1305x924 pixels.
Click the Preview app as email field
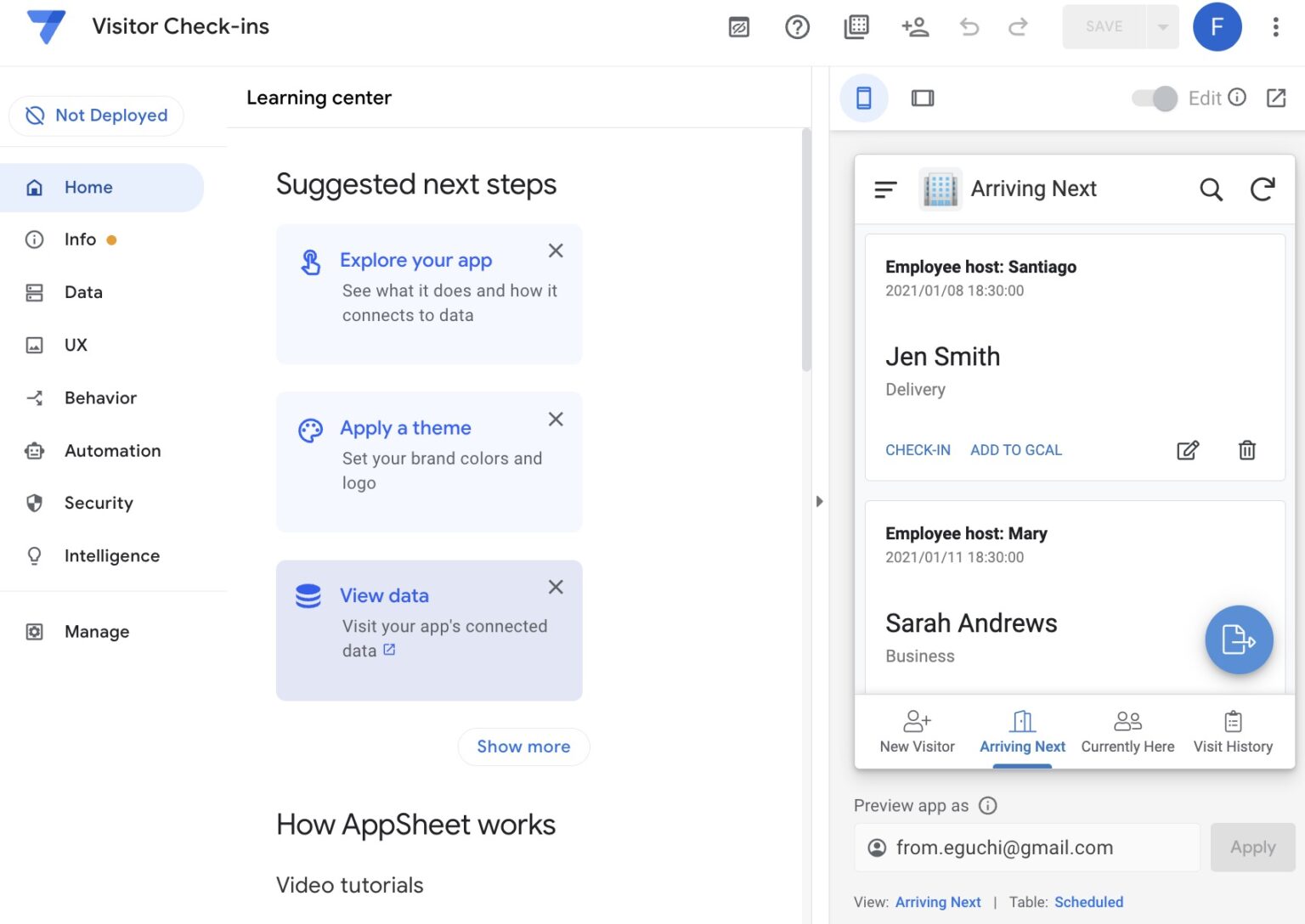1026,848
